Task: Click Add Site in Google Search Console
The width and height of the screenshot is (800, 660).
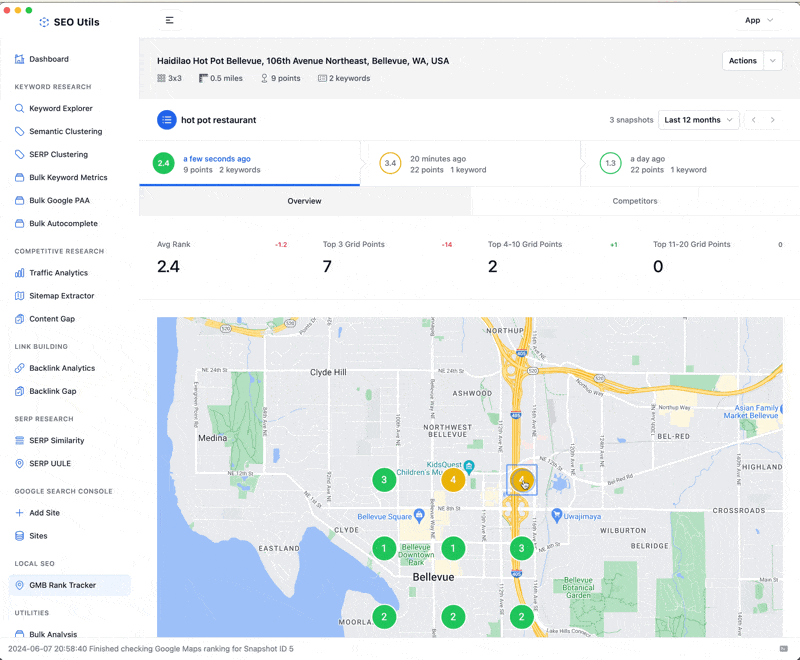Action: click(x=43, y=513)
